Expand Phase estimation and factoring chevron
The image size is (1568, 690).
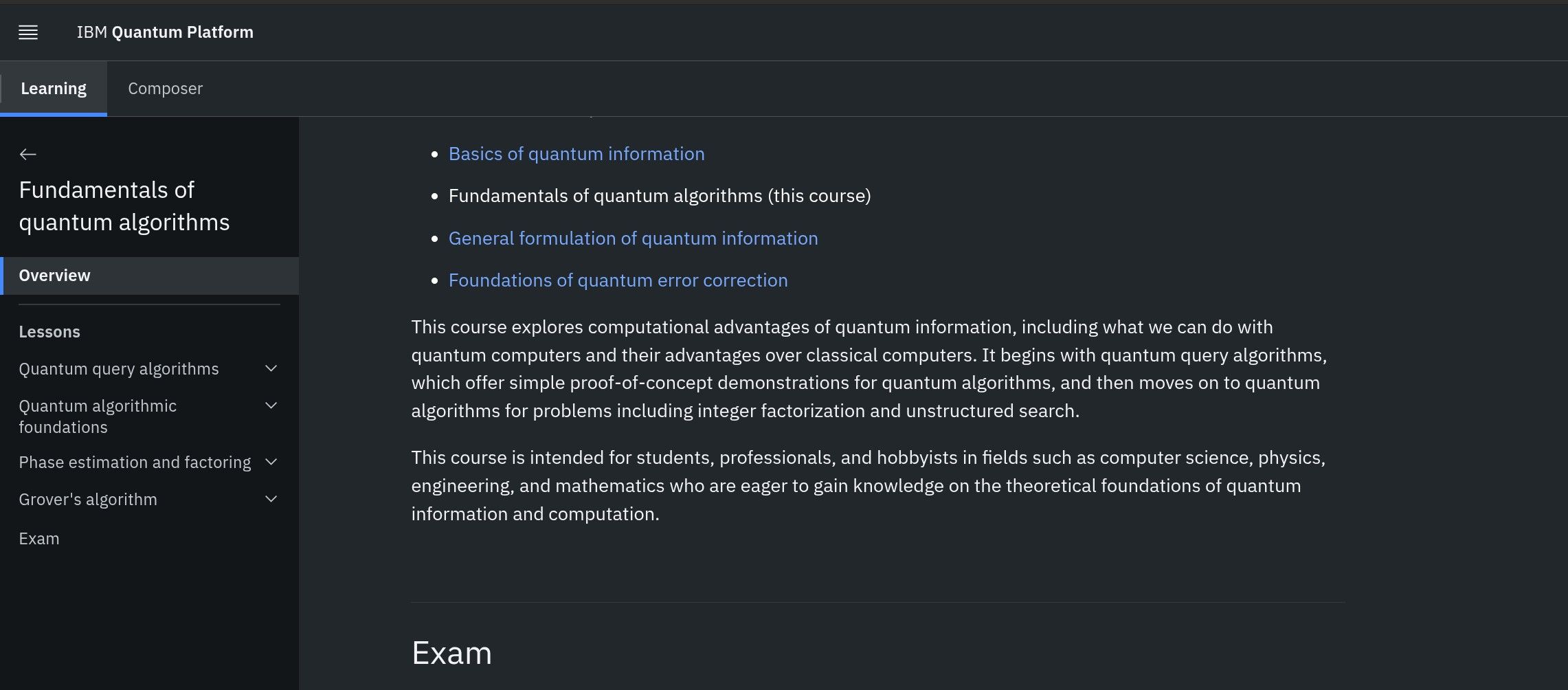(271, 463)
